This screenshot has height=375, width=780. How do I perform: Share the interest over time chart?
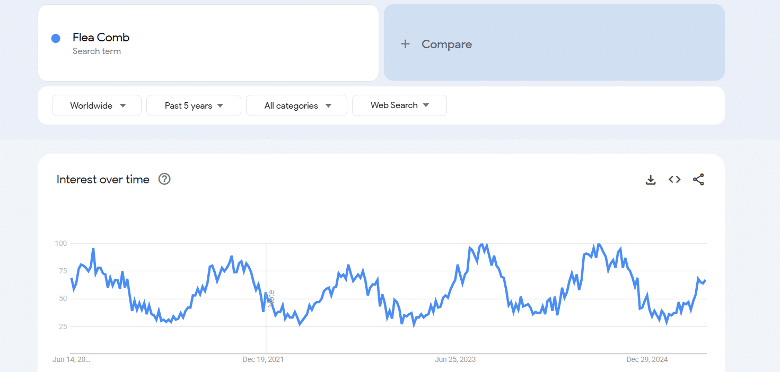tap(698, 180)
